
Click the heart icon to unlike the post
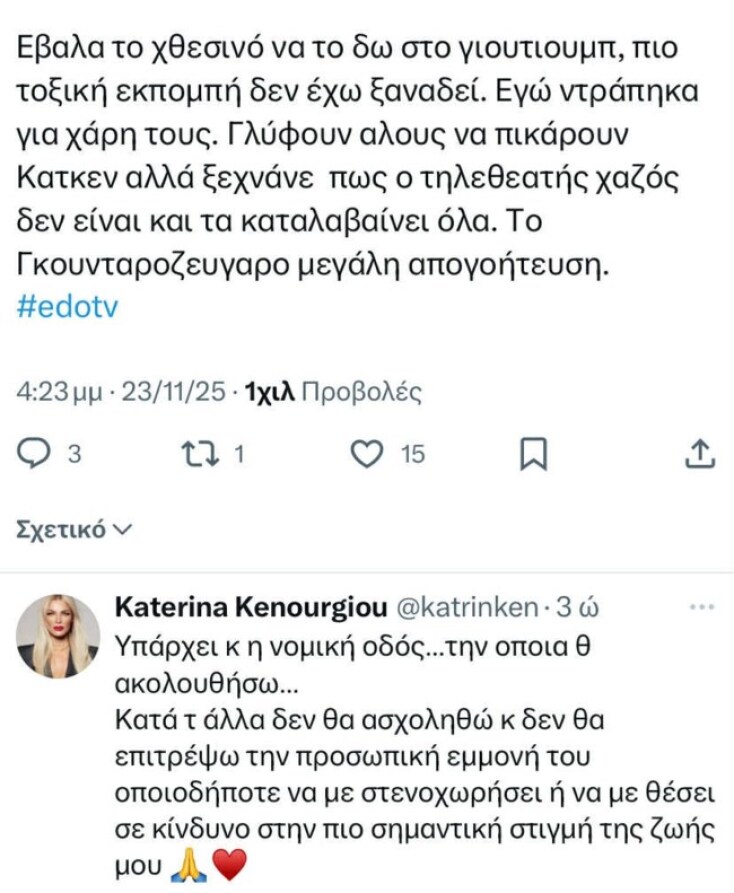[367, 455]
